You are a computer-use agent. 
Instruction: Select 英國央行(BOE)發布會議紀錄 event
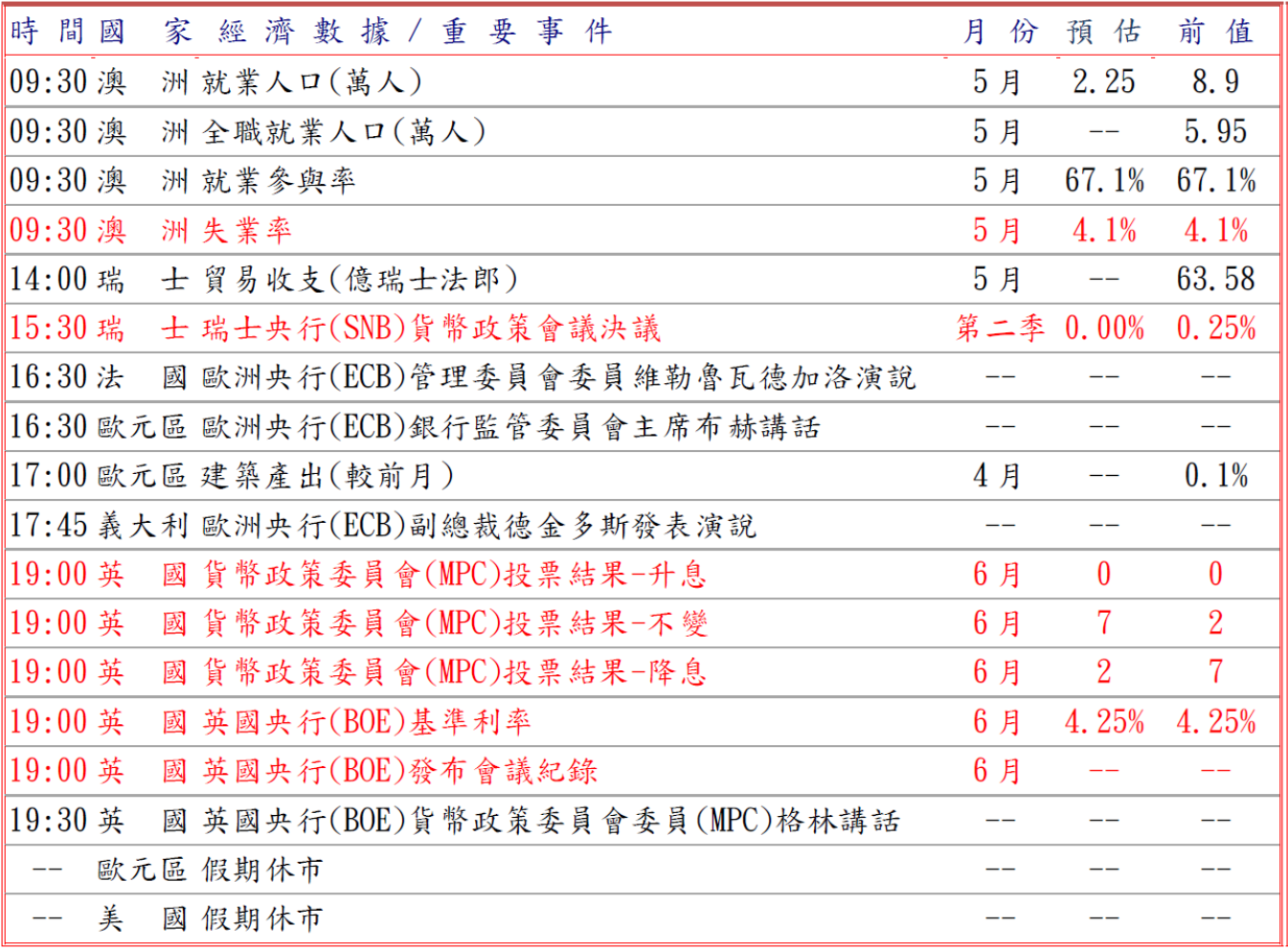pyautogui.click(x=400, y=771)
